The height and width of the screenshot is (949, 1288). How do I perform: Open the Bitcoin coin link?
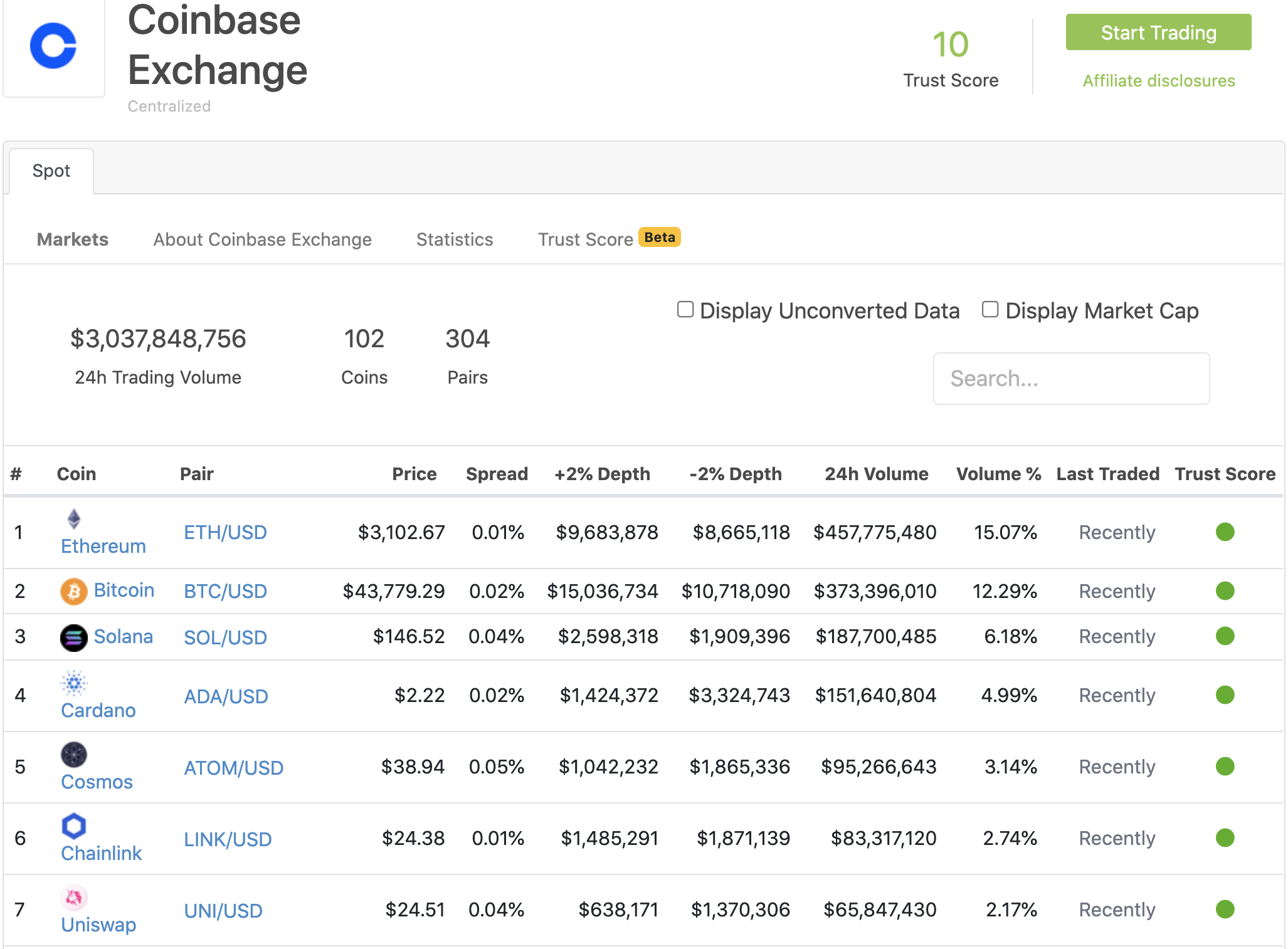click(124, 590)
